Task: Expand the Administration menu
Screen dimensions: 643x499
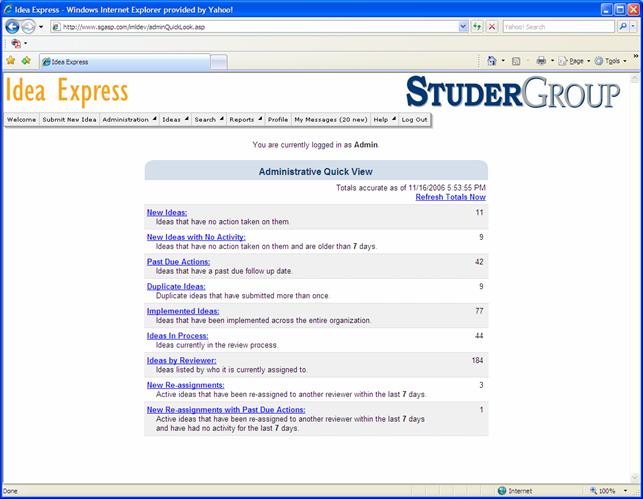Action: coord(129,120)
